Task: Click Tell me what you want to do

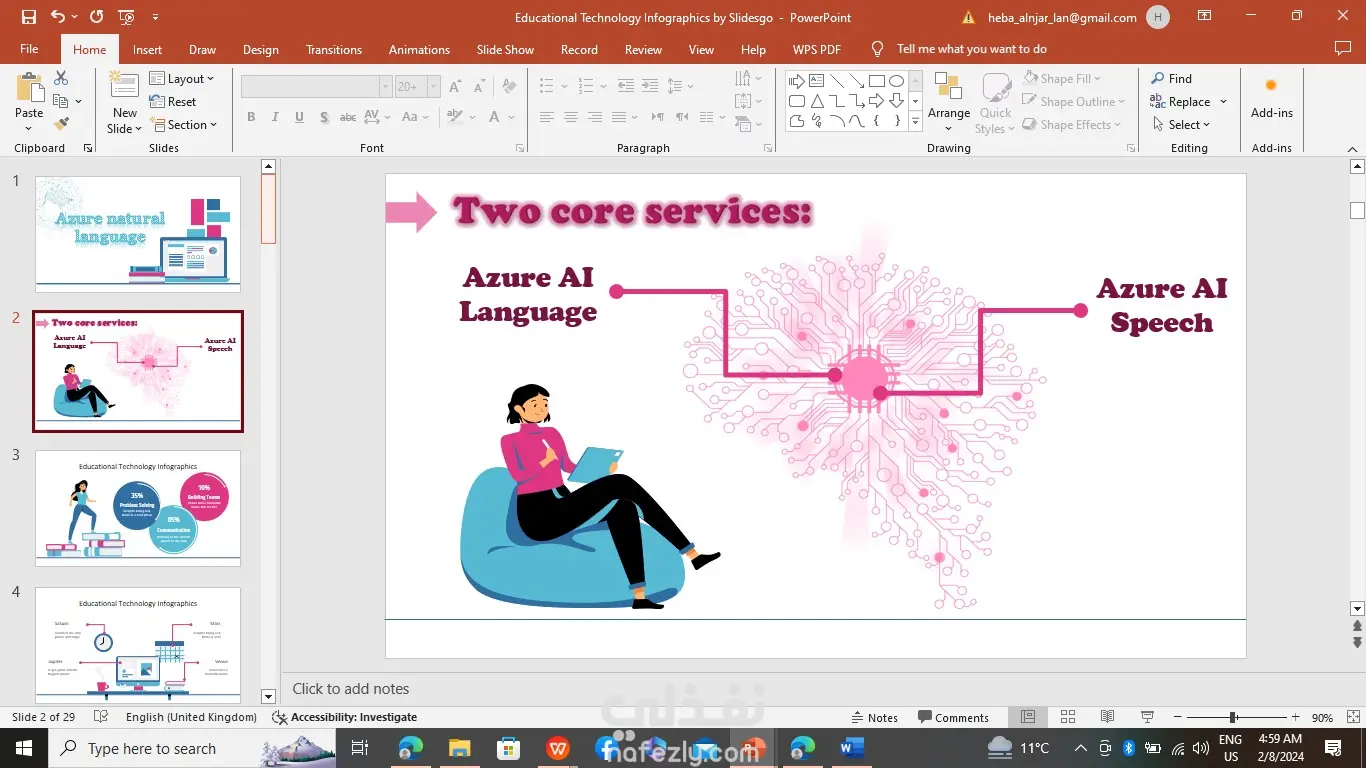Action: (972, 49)
